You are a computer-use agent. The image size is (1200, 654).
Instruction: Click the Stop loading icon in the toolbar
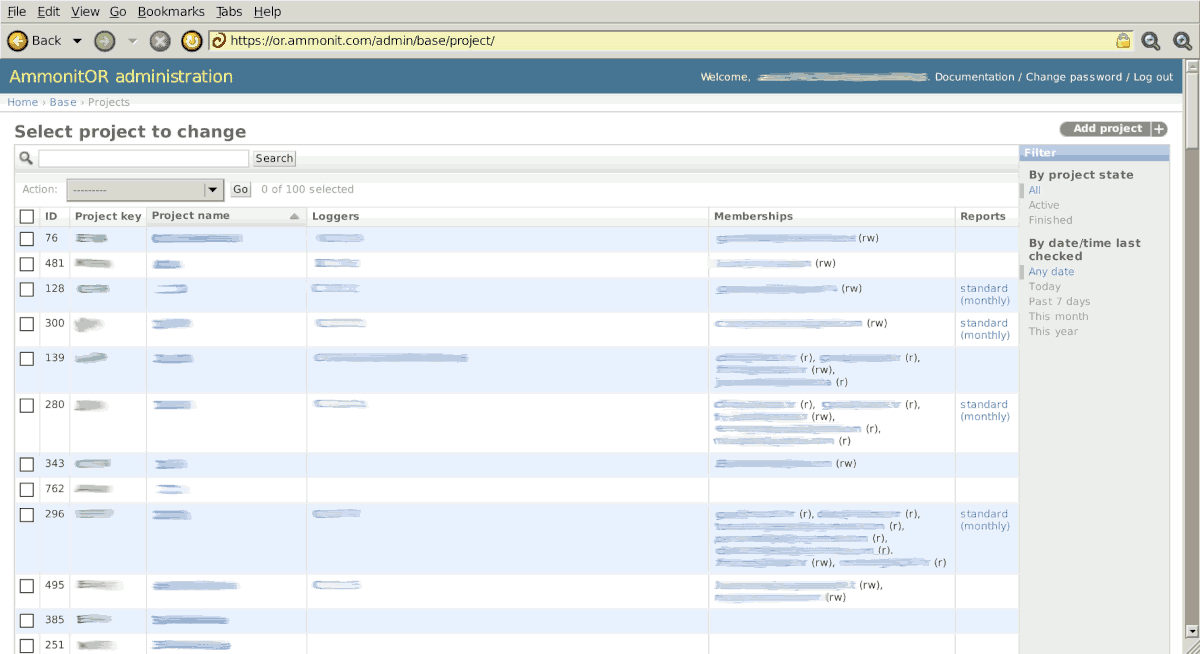(x=160, y=41)
